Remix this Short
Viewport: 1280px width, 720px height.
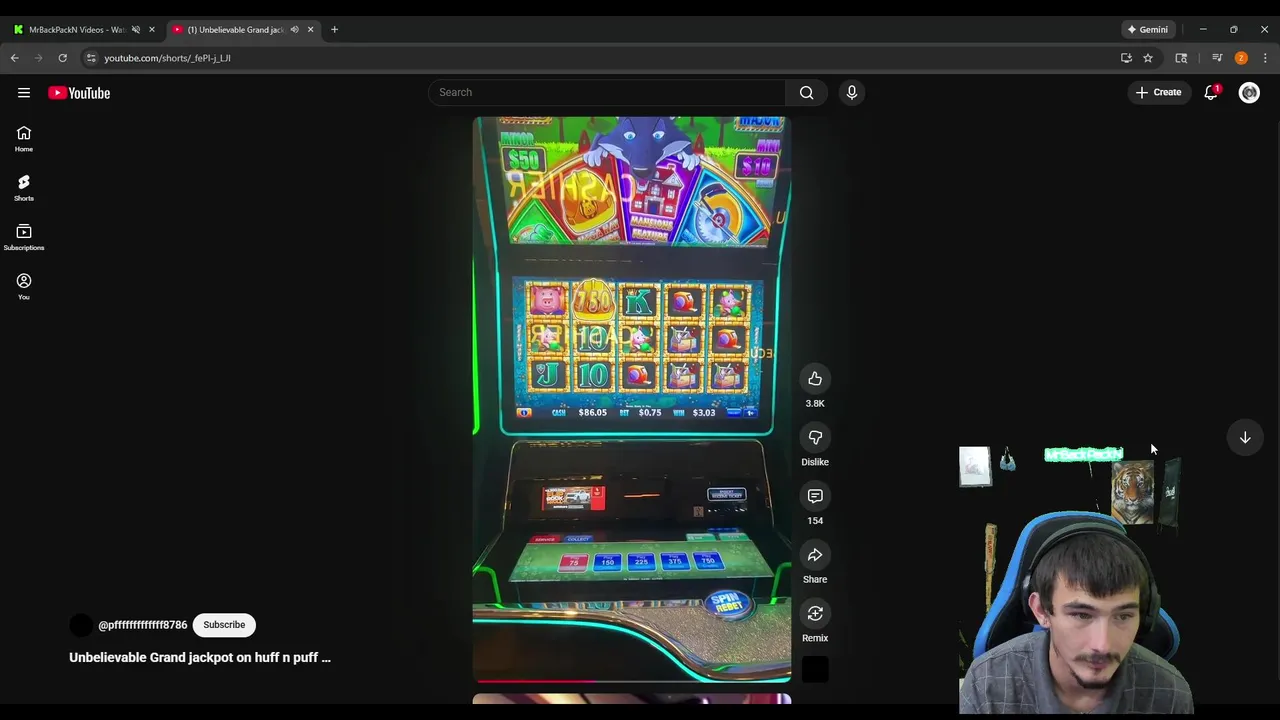815,613
